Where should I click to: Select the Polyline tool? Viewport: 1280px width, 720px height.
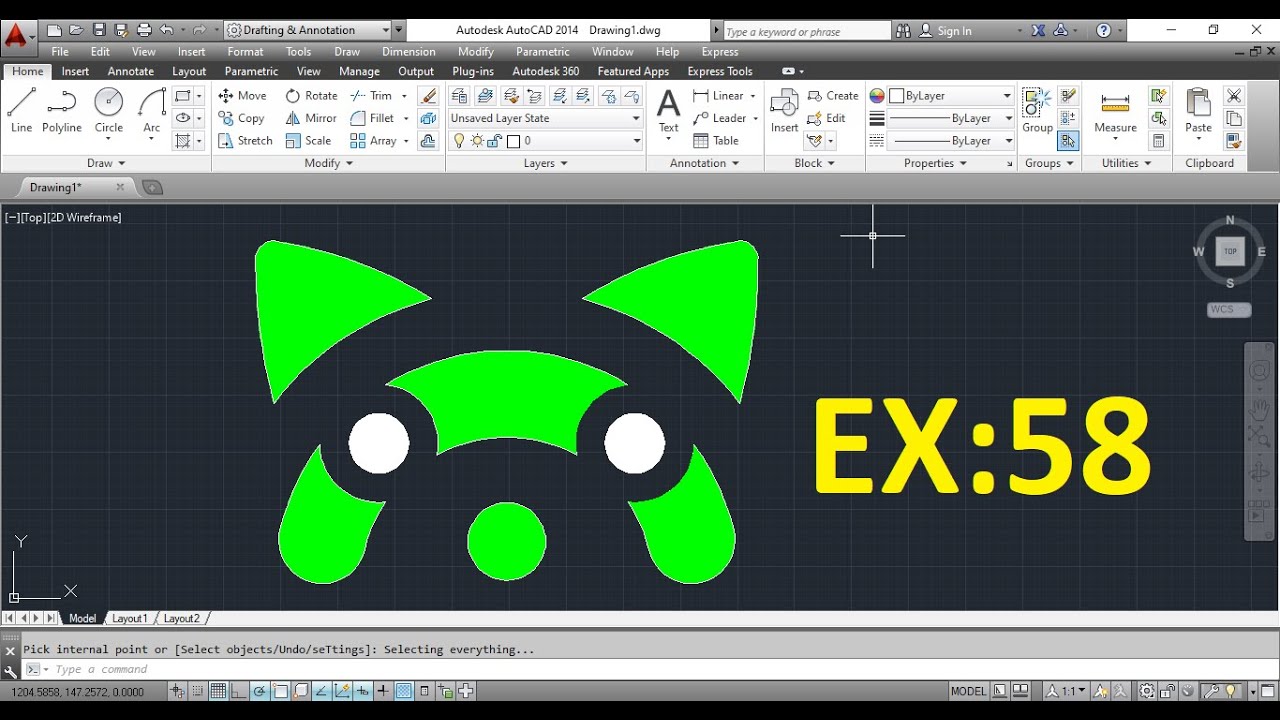[x=62, y=109]
